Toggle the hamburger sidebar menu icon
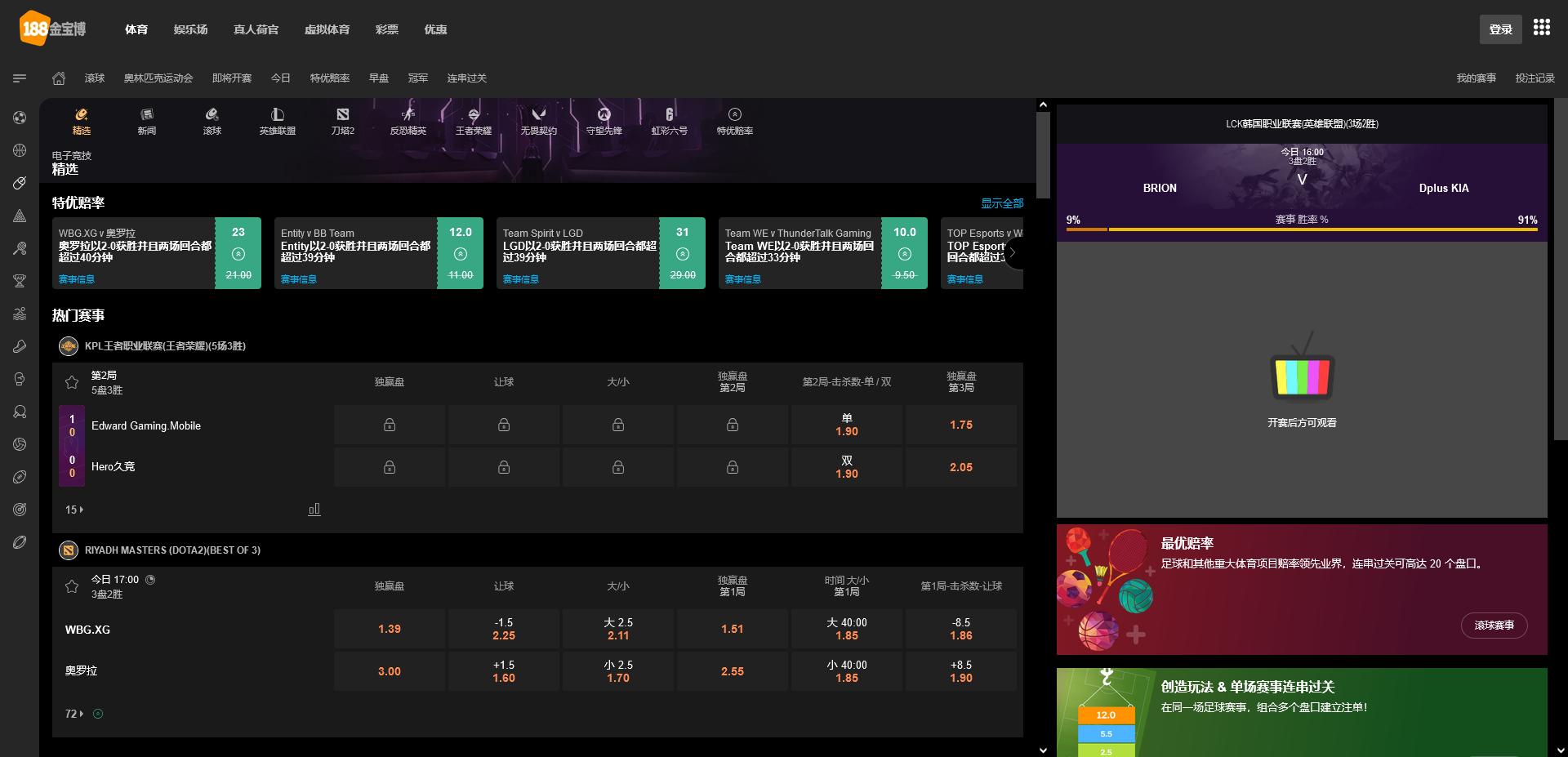1568x757 pixels. (x=20, y=78)
